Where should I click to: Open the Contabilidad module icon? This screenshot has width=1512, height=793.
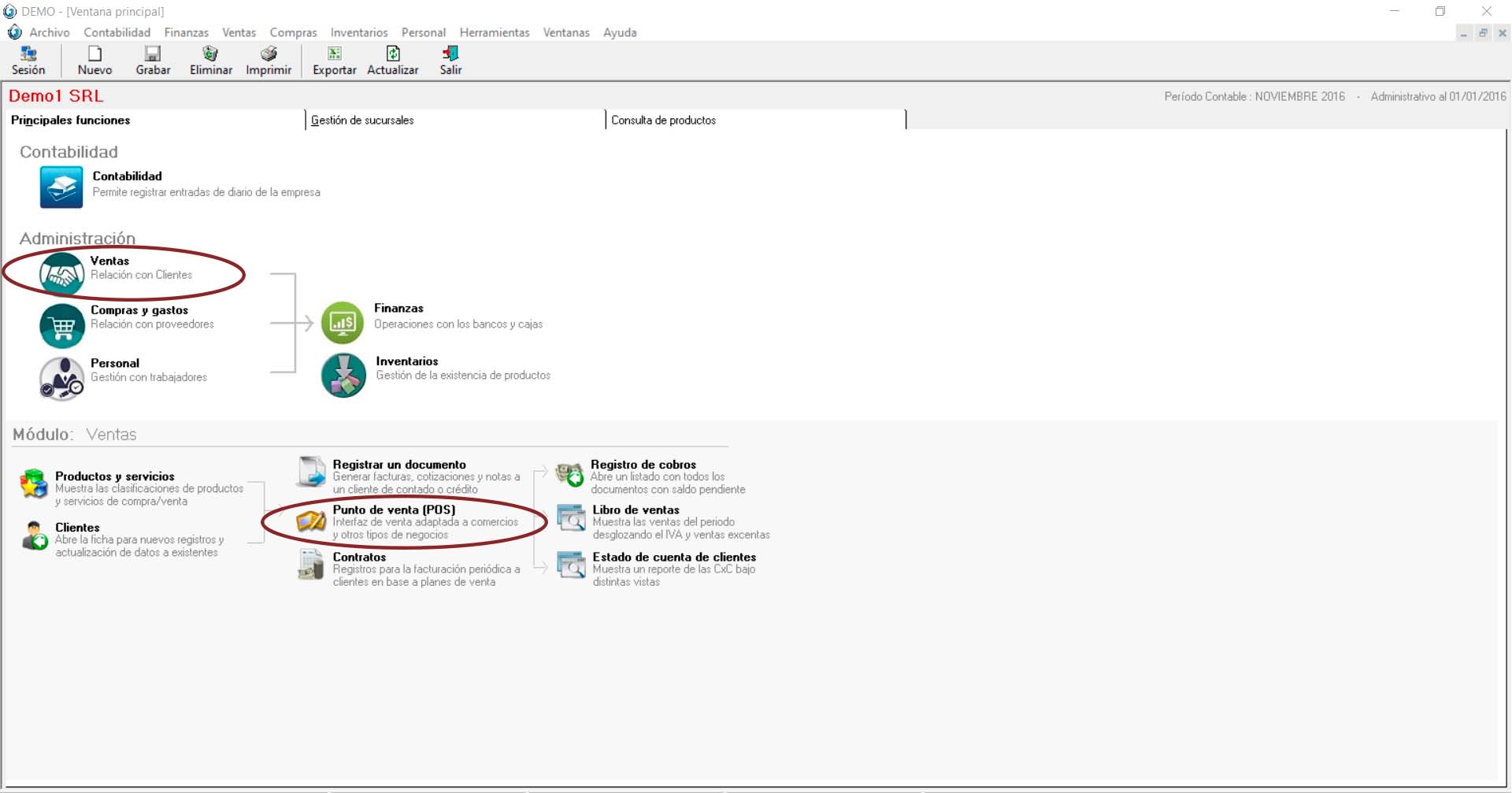[61, 187]
